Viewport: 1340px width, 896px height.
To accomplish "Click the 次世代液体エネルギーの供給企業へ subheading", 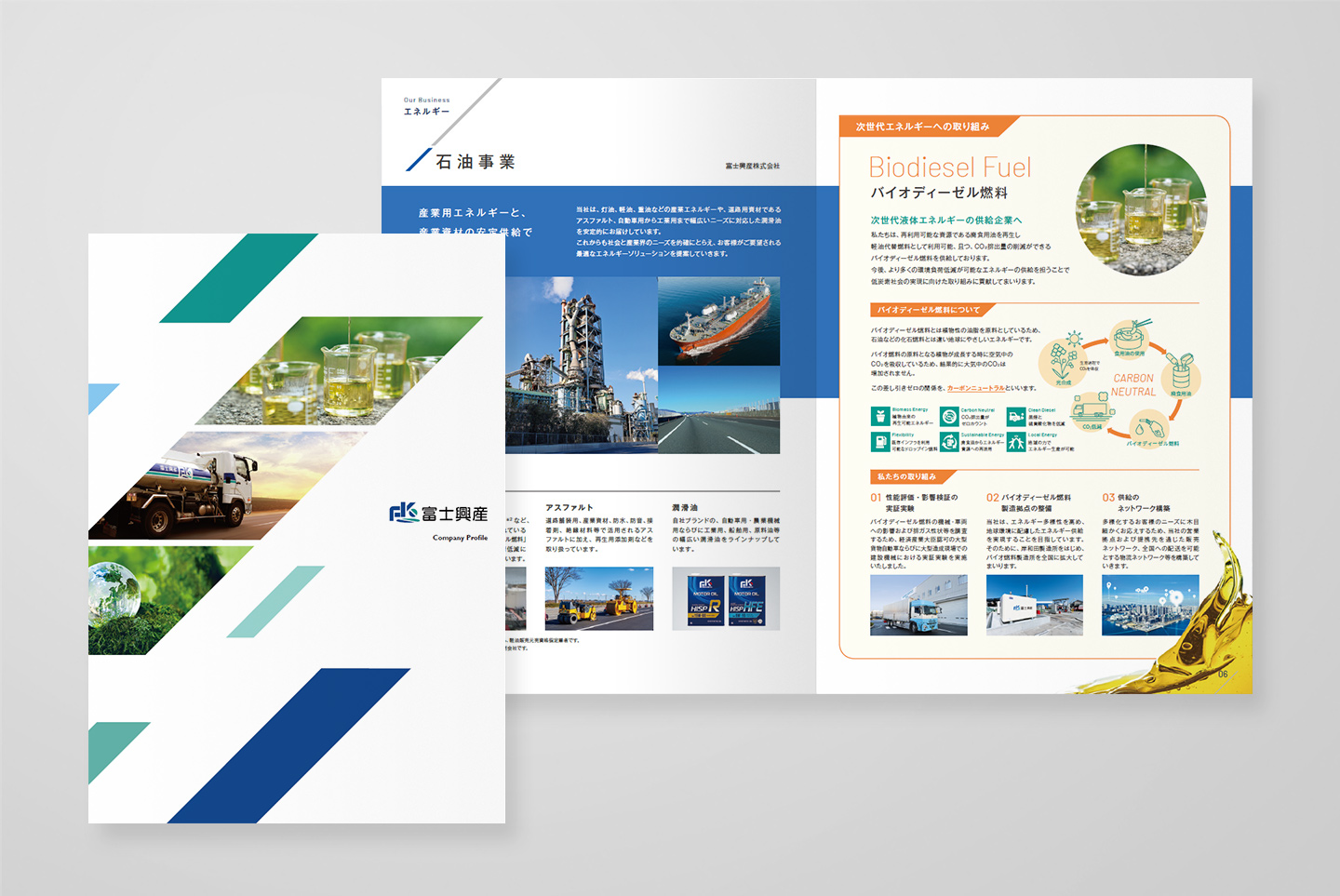I will coord(945,221).
